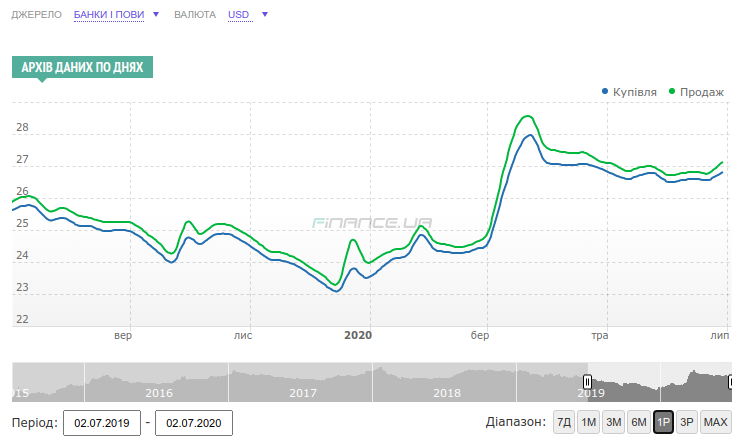Select the 7Д range button

(x=564, y=422)
